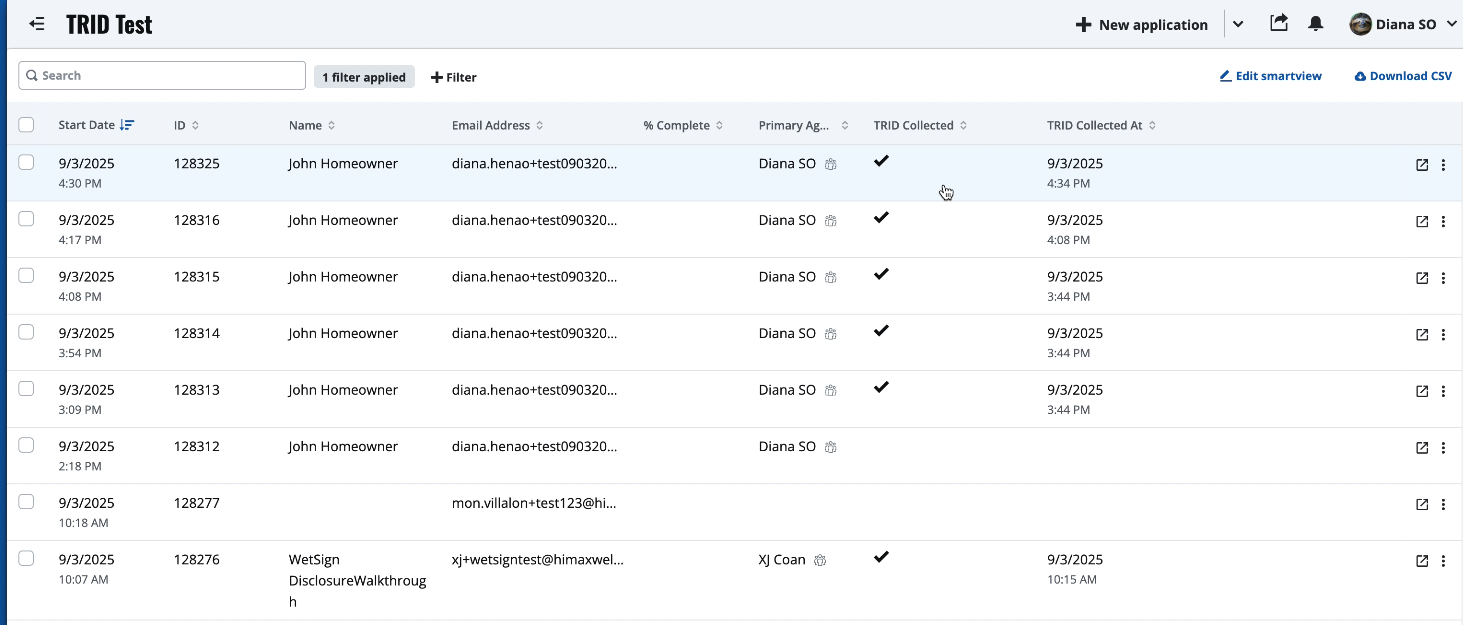Viewport: 1463px width, 625px height.
Task: Click the Edit smartview link
Action: [x=1270, y=76]
